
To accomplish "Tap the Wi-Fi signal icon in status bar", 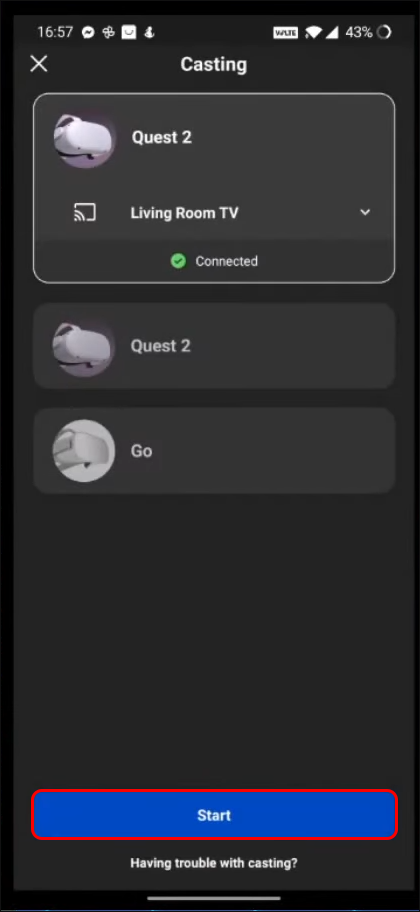I will 314,33.
